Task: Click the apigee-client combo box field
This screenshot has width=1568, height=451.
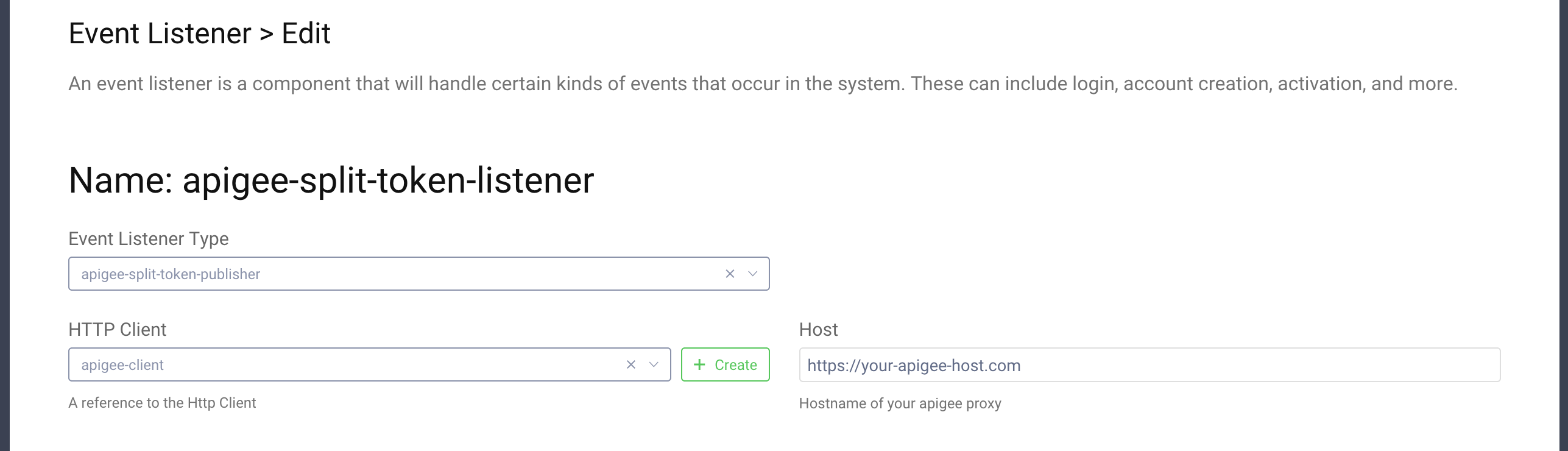Action: pyautogui.click(x=335, y=364)
